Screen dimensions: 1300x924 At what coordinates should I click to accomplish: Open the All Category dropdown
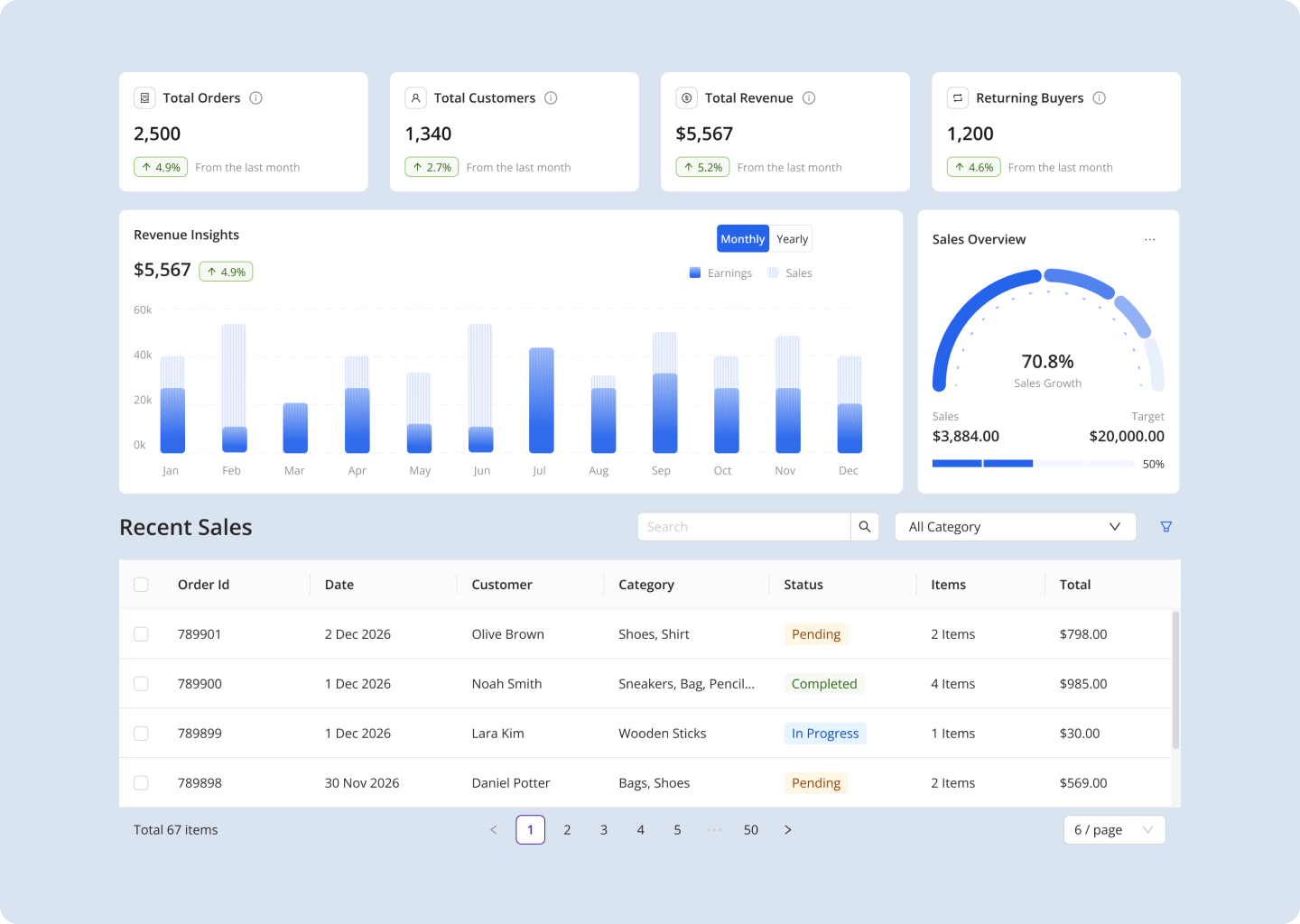tap(1015, 526)
